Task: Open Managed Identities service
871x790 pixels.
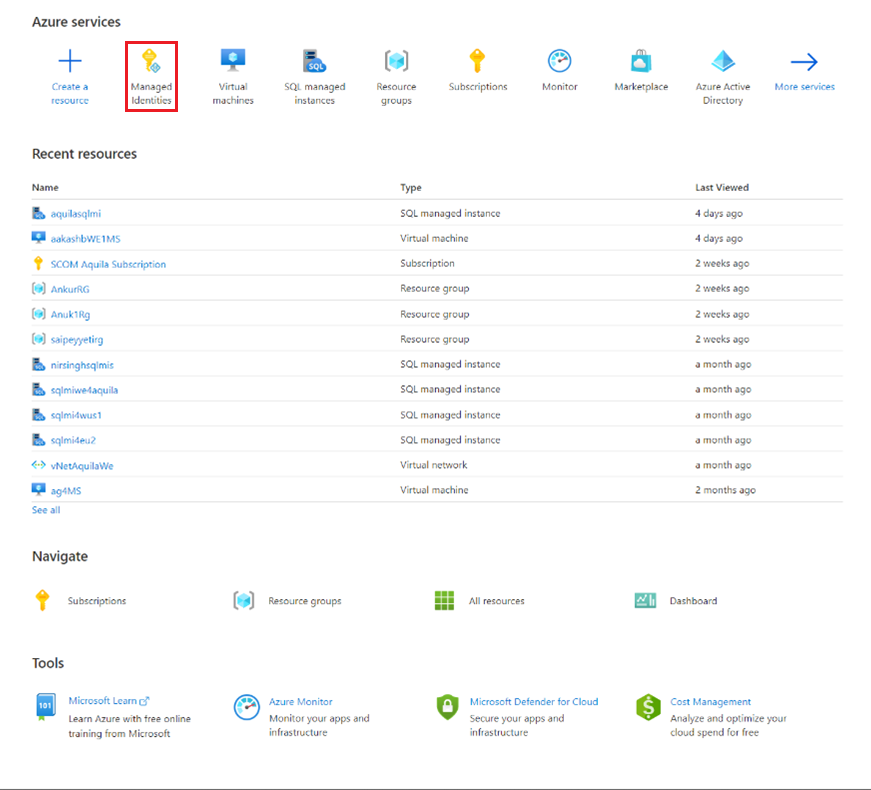Action: 151,75
